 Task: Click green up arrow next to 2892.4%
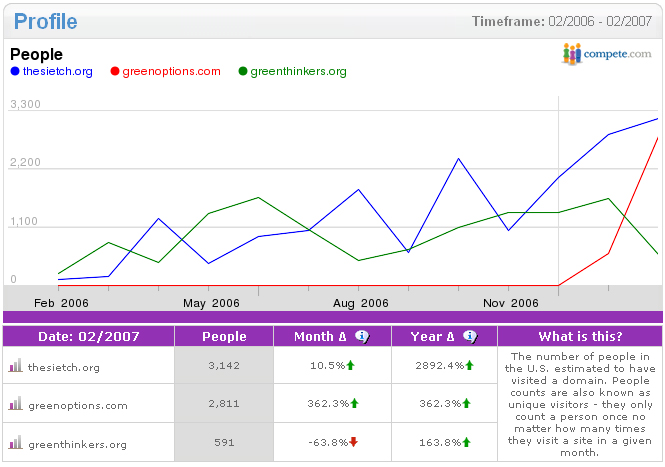click(469, 365)
